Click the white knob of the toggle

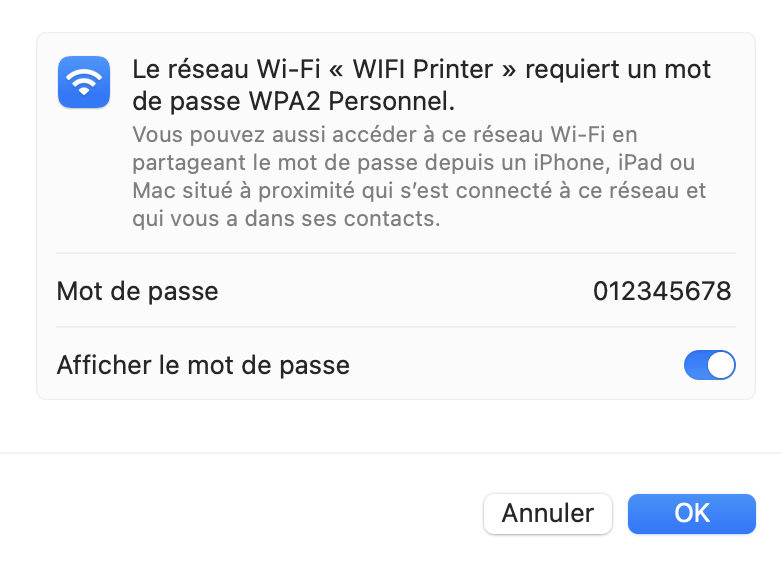tap(721, 365)
